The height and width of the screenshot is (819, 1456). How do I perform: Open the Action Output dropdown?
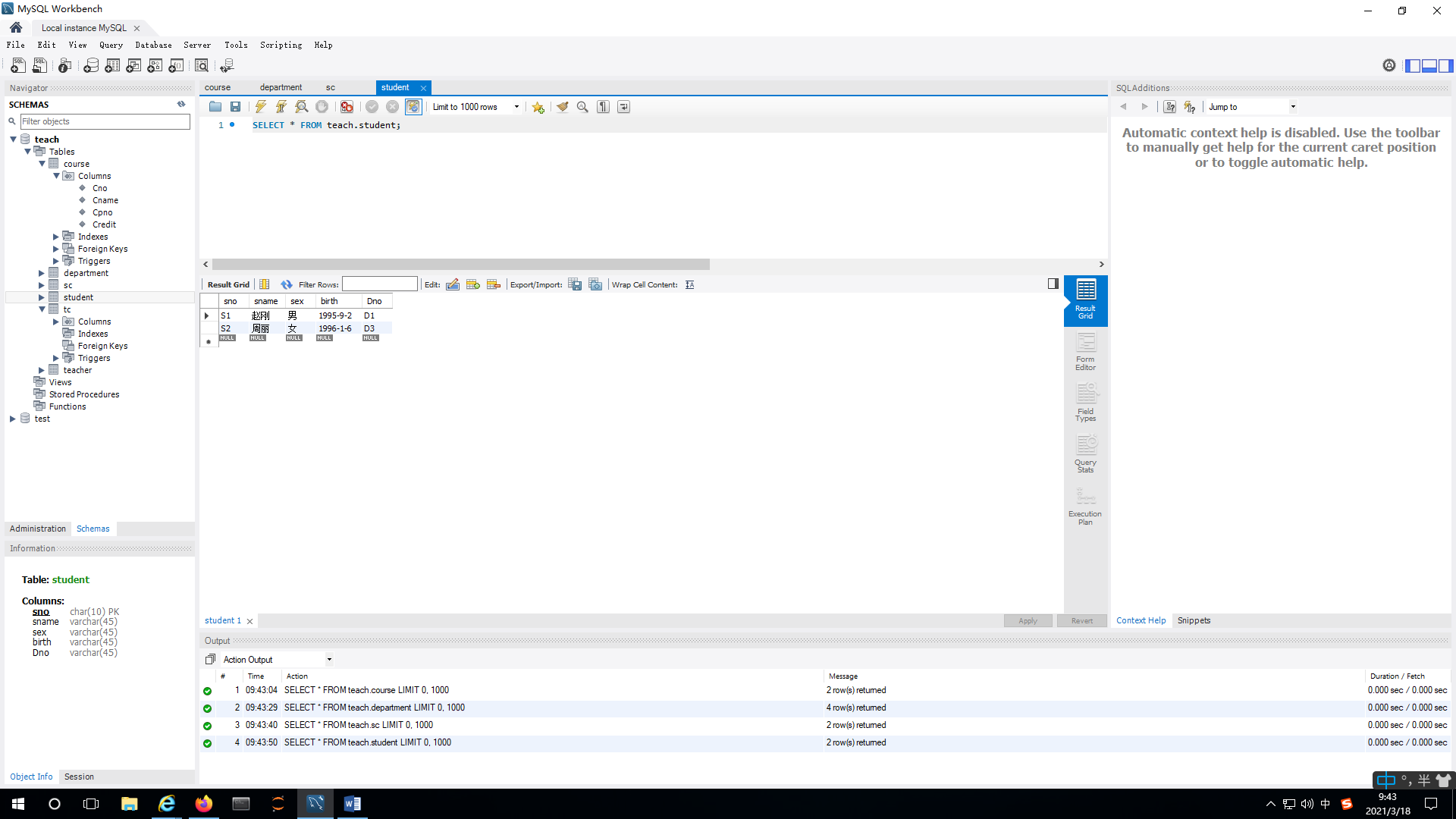[278, 660]
